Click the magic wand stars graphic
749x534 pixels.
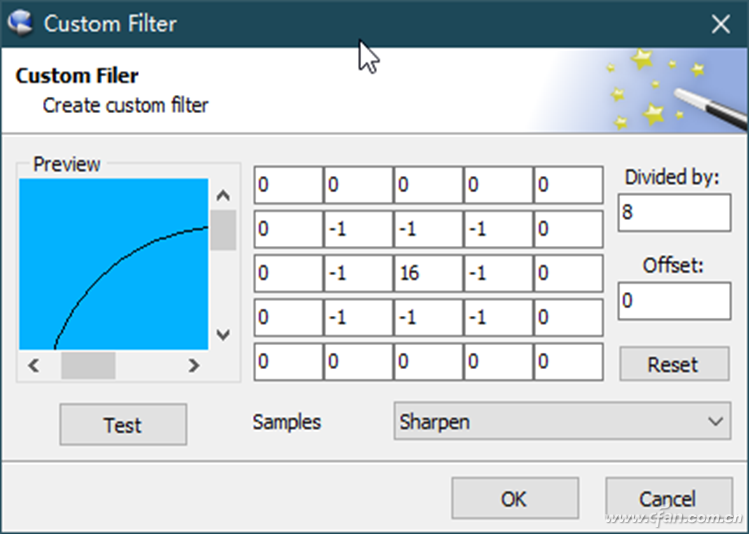point(664,90)
